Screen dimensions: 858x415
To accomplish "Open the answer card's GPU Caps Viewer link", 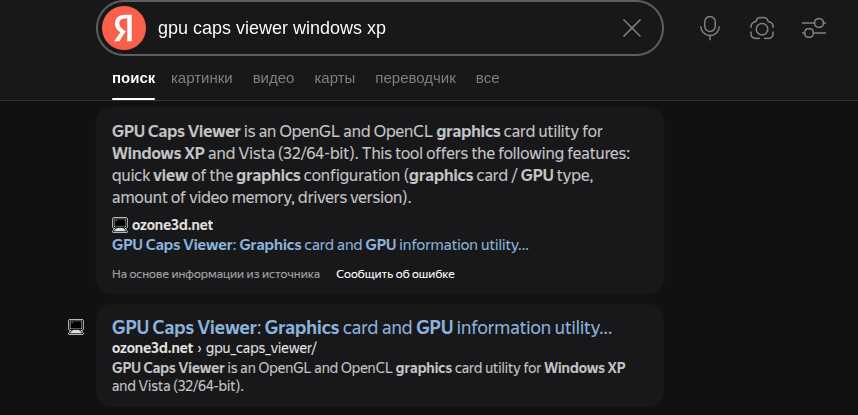I will pyautogui.click(x=320, y=245).
